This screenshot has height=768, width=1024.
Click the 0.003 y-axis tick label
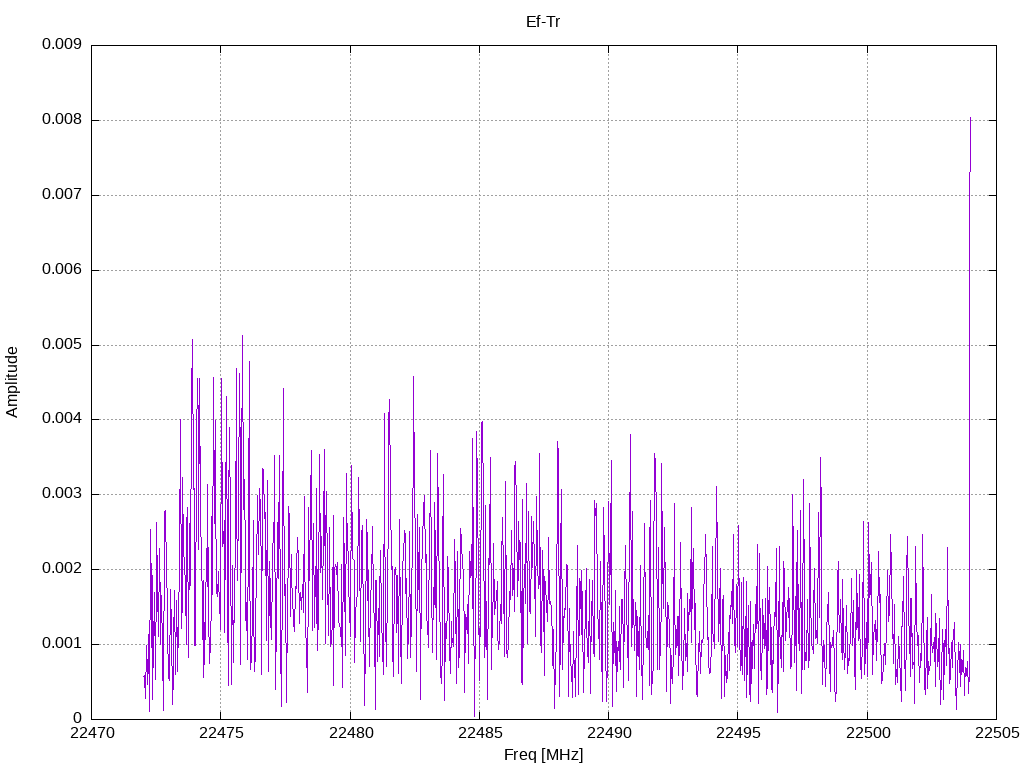(61, 494)
